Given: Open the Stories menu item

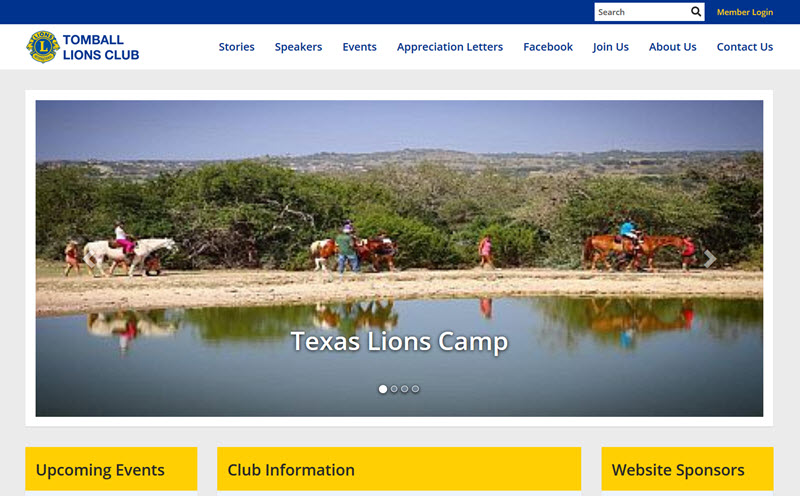Looking at the screenshot, I should 236,47.
